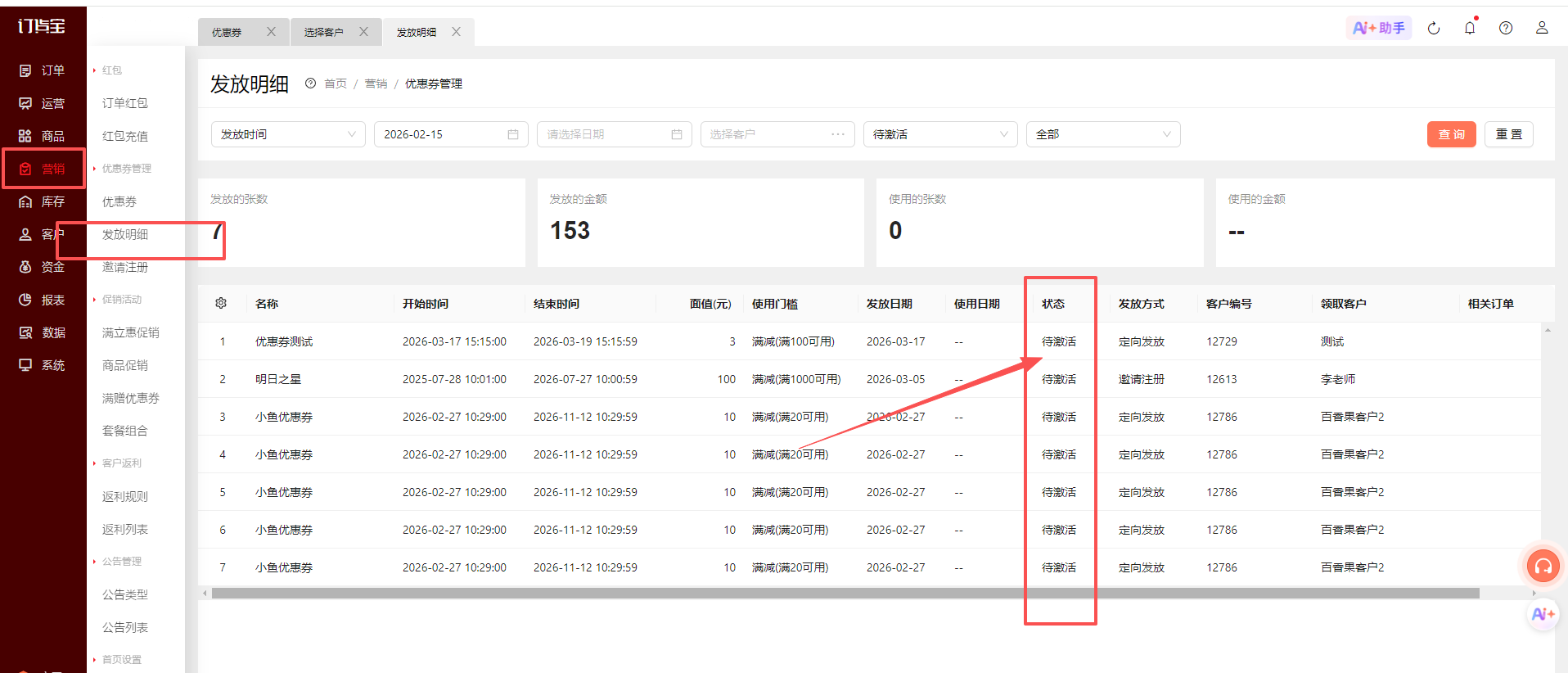Open the 库存 sidebar section

pos(43,201)
